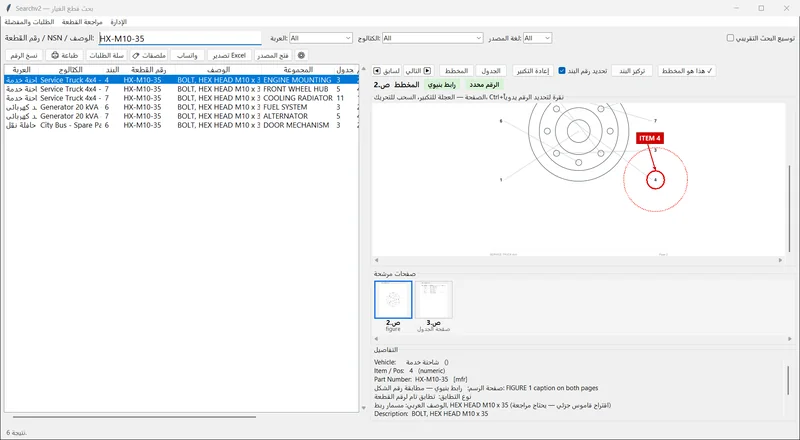Screen dimensions: 800x440
Task: Open the الإدارة menu
Action: (118, 22)
